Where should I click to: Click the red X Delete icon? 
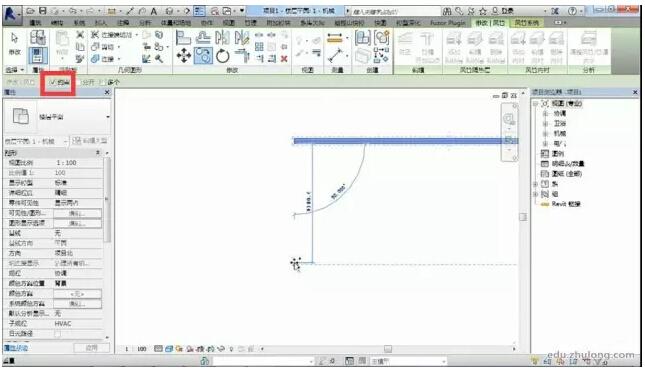[284, 59]
